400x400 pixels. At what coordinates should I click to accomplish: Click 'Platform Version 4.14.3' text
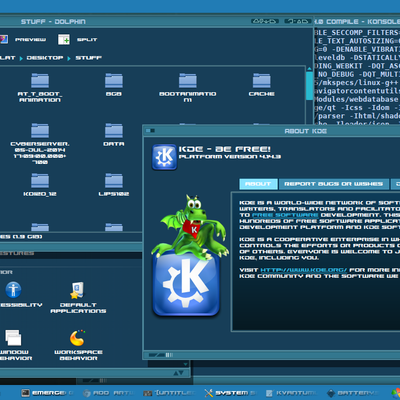pos(230,157)
